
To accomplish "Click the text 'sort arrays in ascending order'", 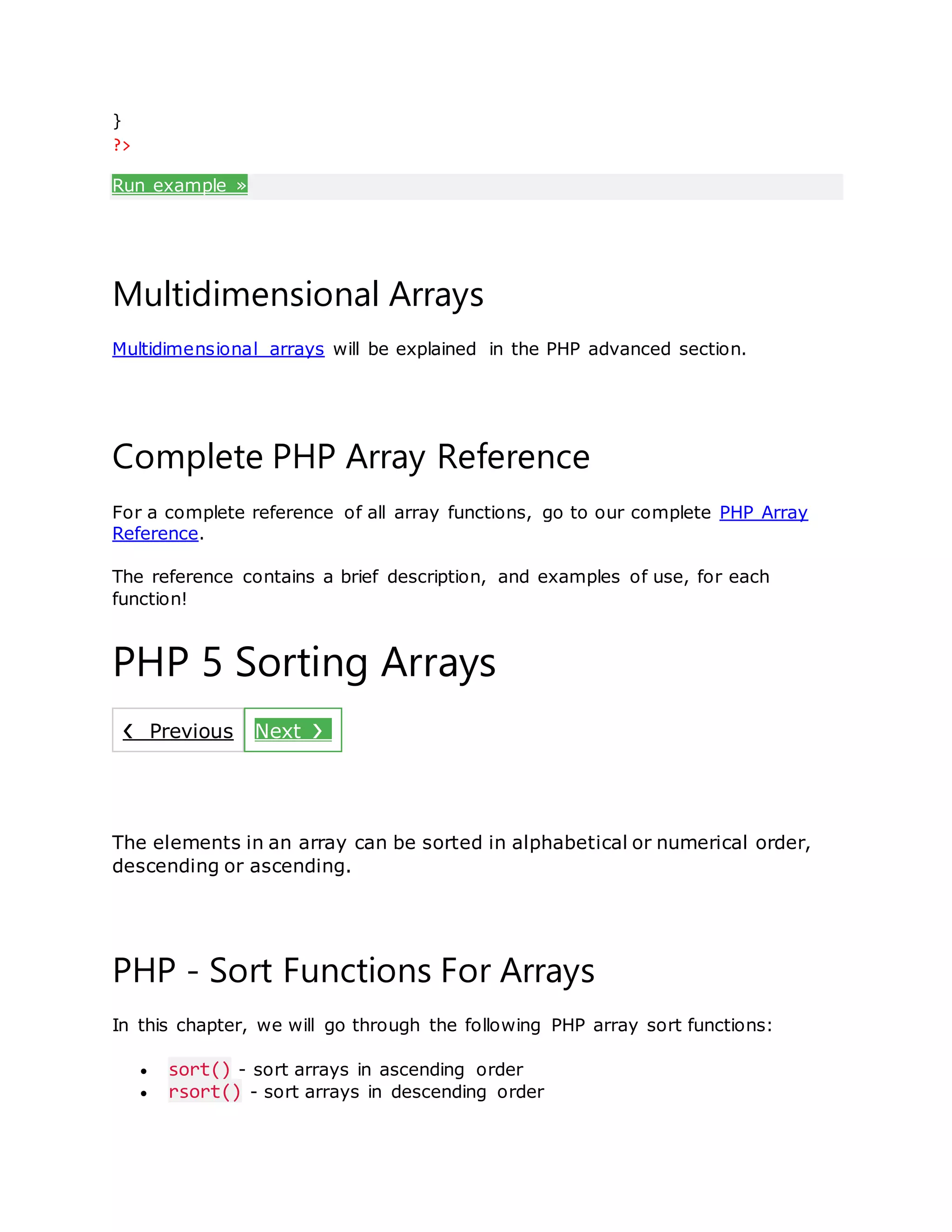I will coord(388,1070).
